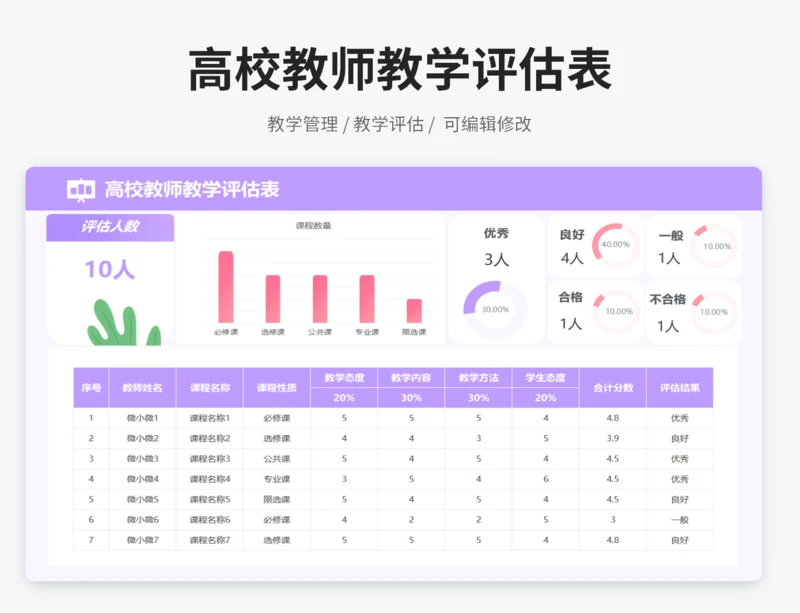The width and height of the screenshot is (800, 613).
Task: Click the 评估人数 card header
Action: (110, 227)
